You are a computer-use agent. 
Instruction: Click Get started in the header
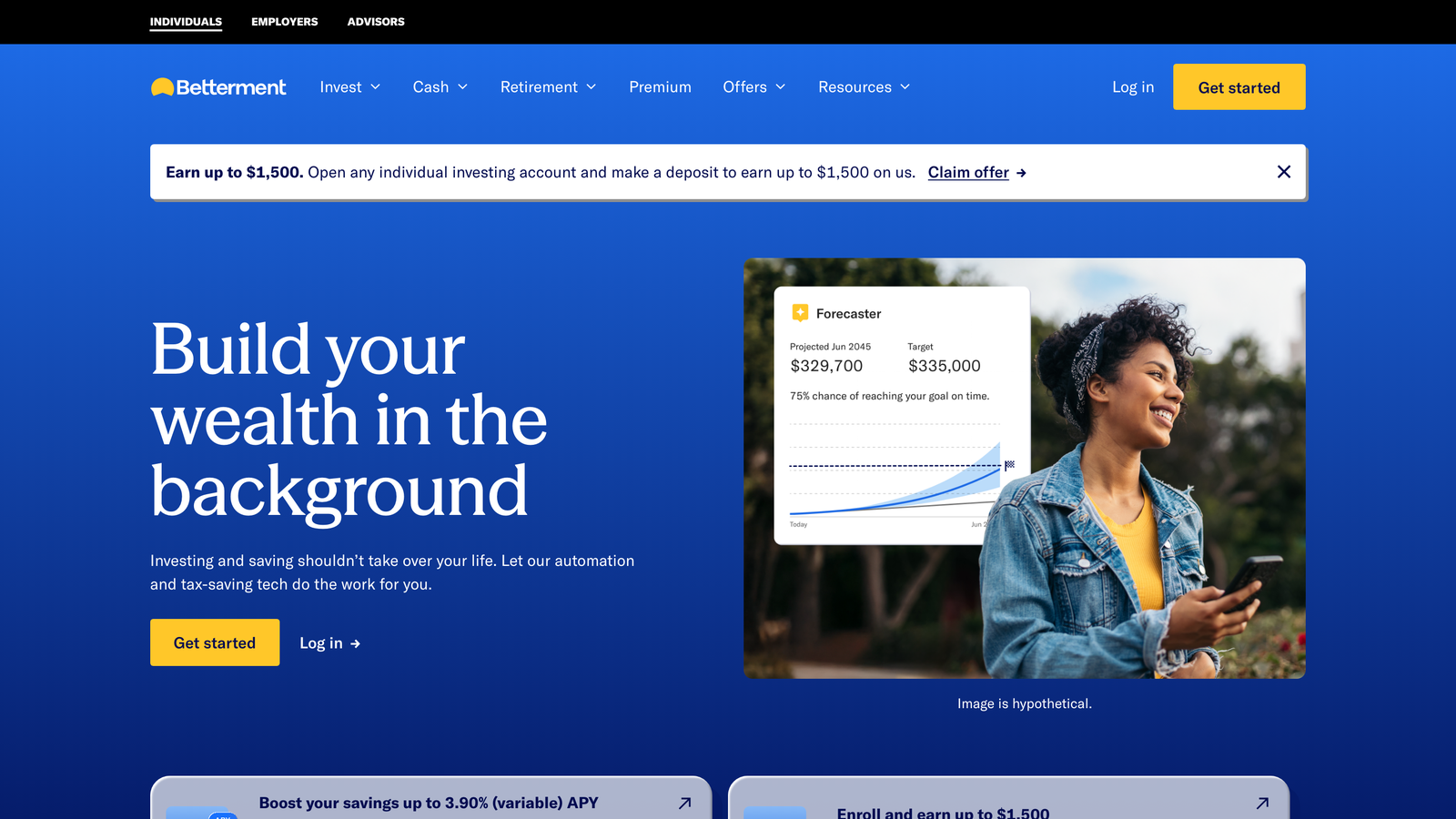point(1239,87)
